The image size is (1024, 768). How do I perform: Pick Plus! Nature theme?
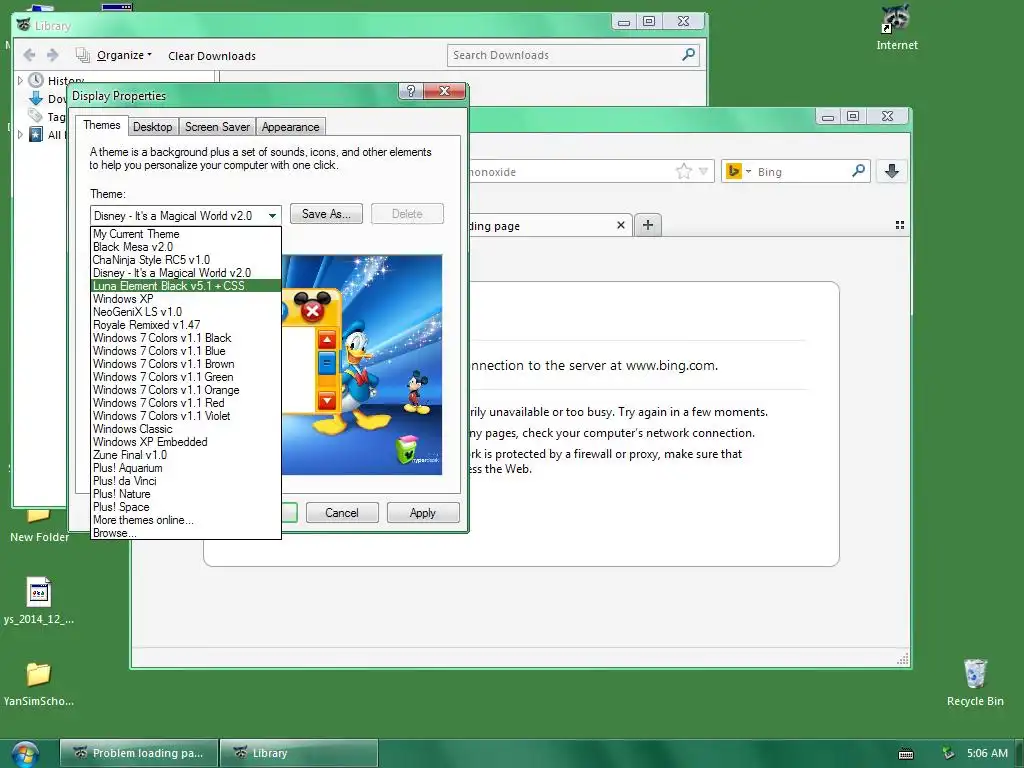(185, 494)
